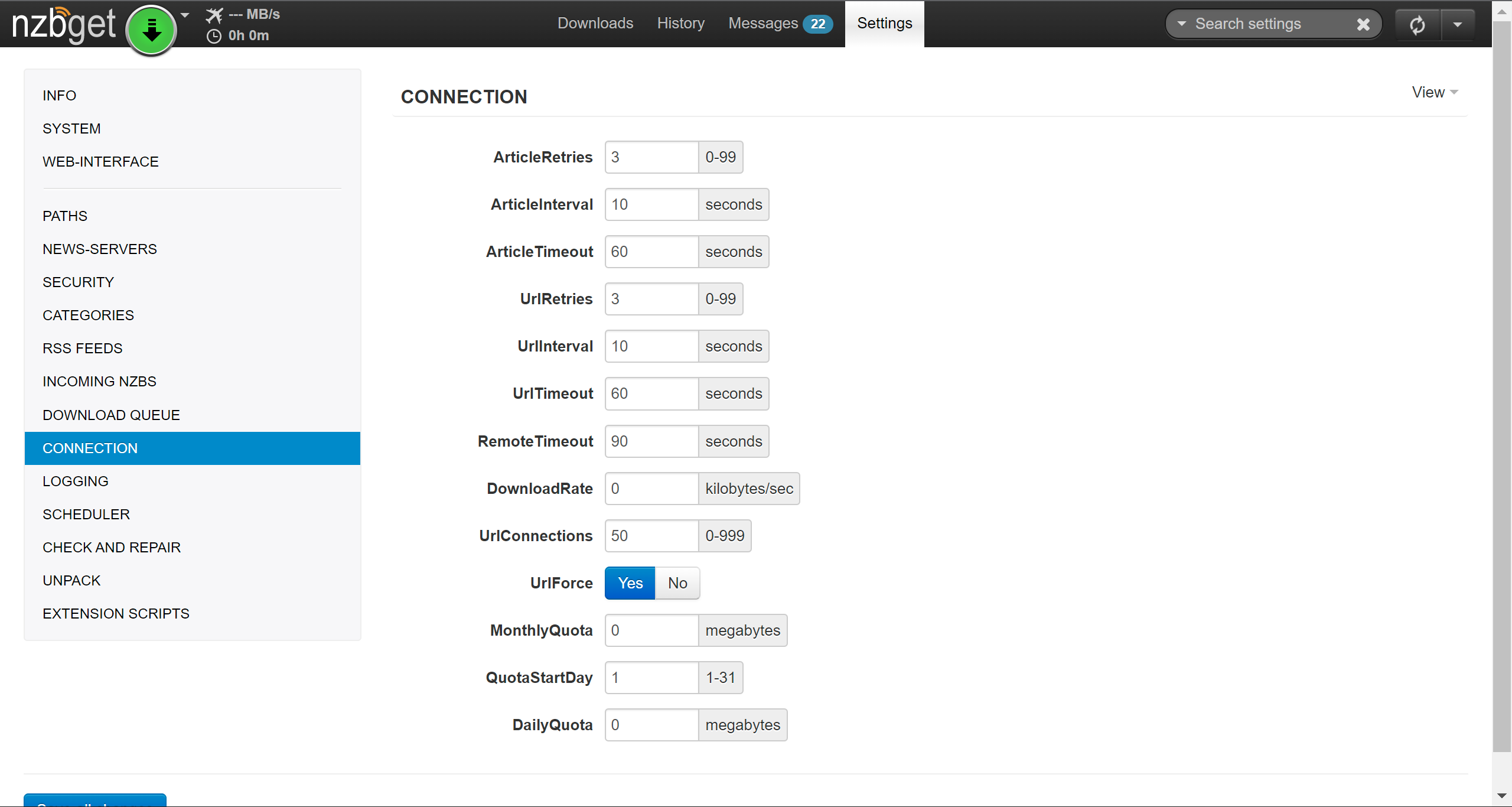Click the remaining time clock icon
The width and height of the screenshot is (1512, 807).
[214, 36]
